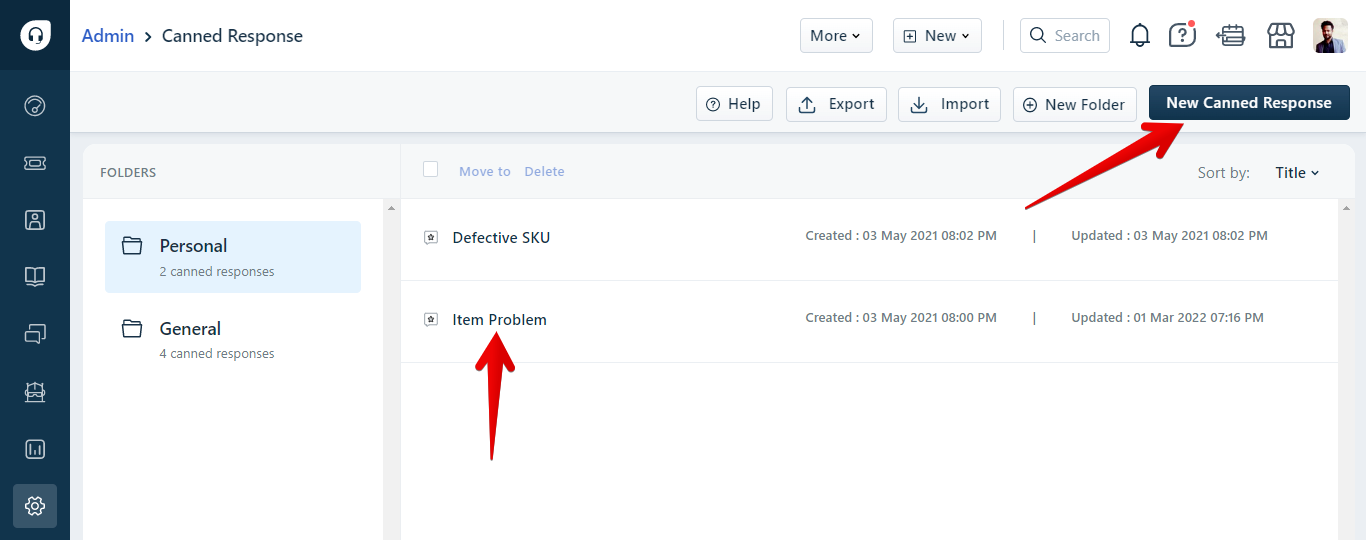This screenshot has width=1366, height=540.
Task: Select the General folder
Action: coord(233,340)
